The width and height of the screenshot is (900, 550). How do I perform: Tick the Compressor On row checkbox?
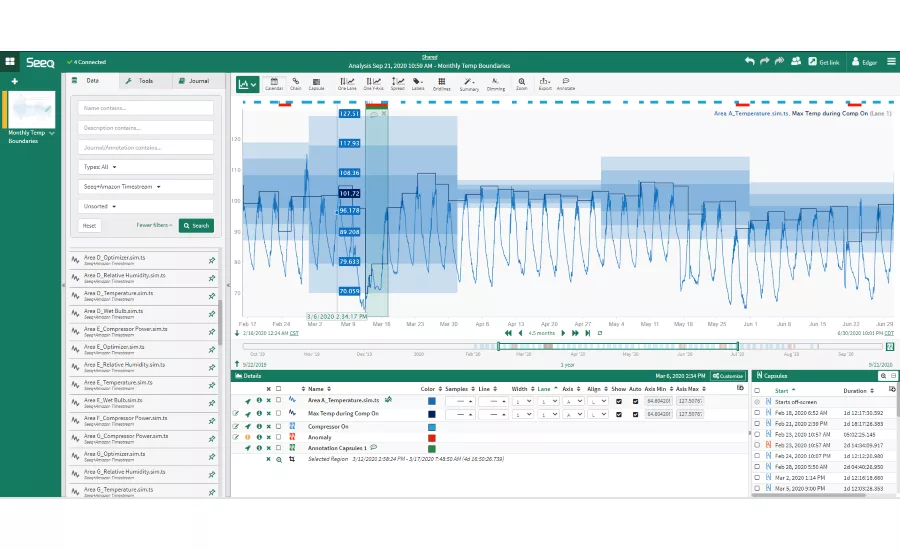pos(278,427)
